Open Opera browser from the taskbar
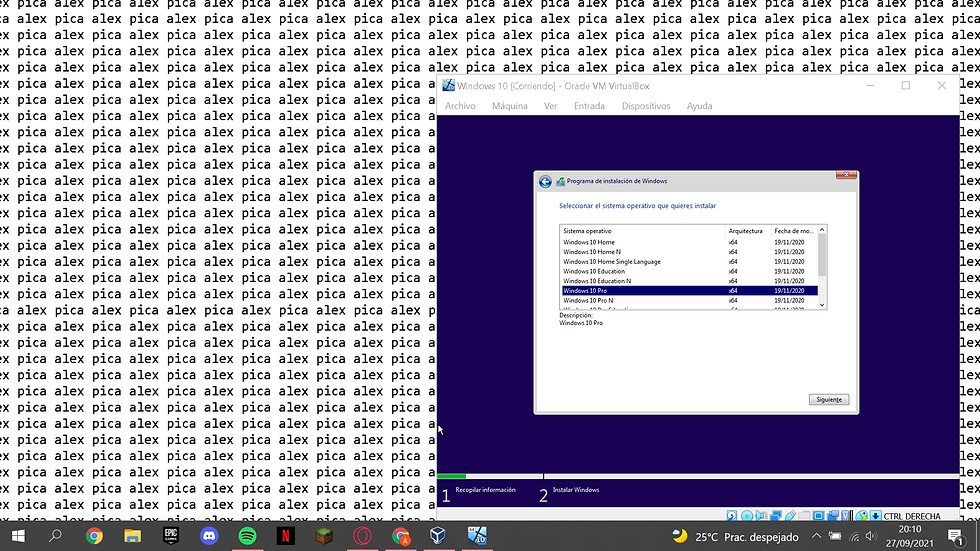Image resolution: width=980 pixels, height=551 pixels. point(362,536)
